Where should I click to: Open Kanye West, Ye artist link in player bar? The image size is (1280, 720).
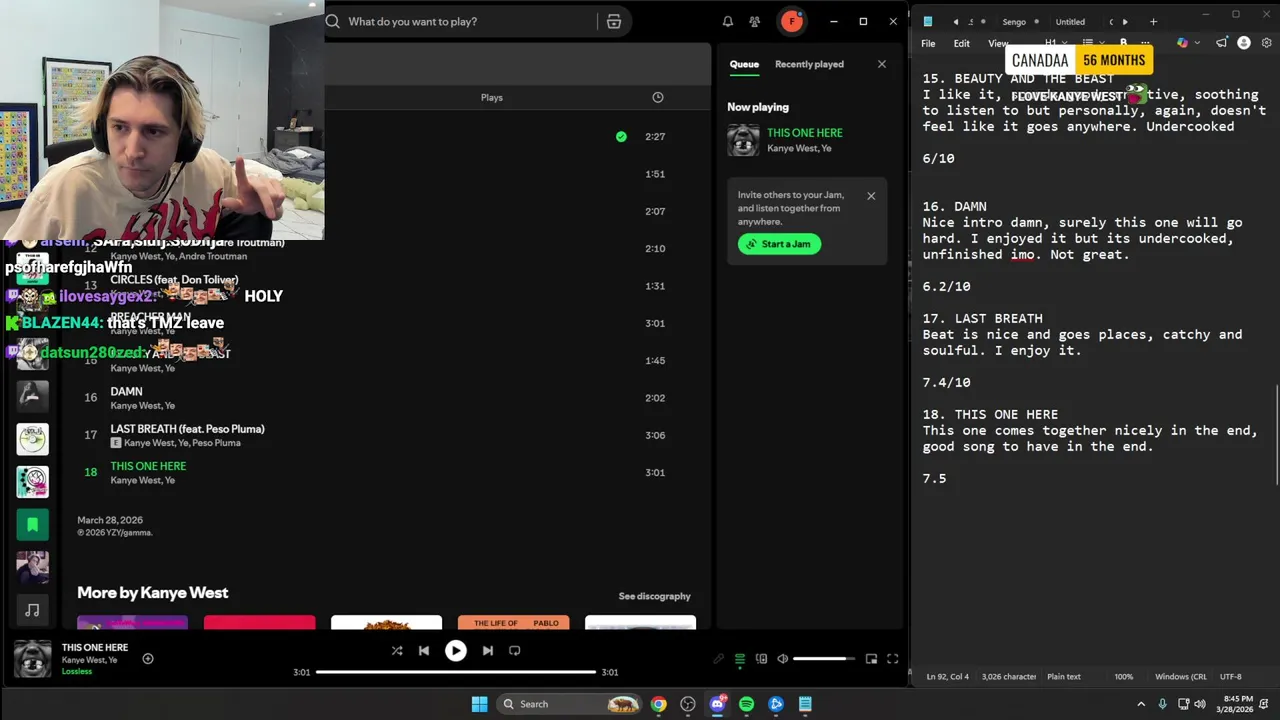pyautogui.click(x=89, y=660)
